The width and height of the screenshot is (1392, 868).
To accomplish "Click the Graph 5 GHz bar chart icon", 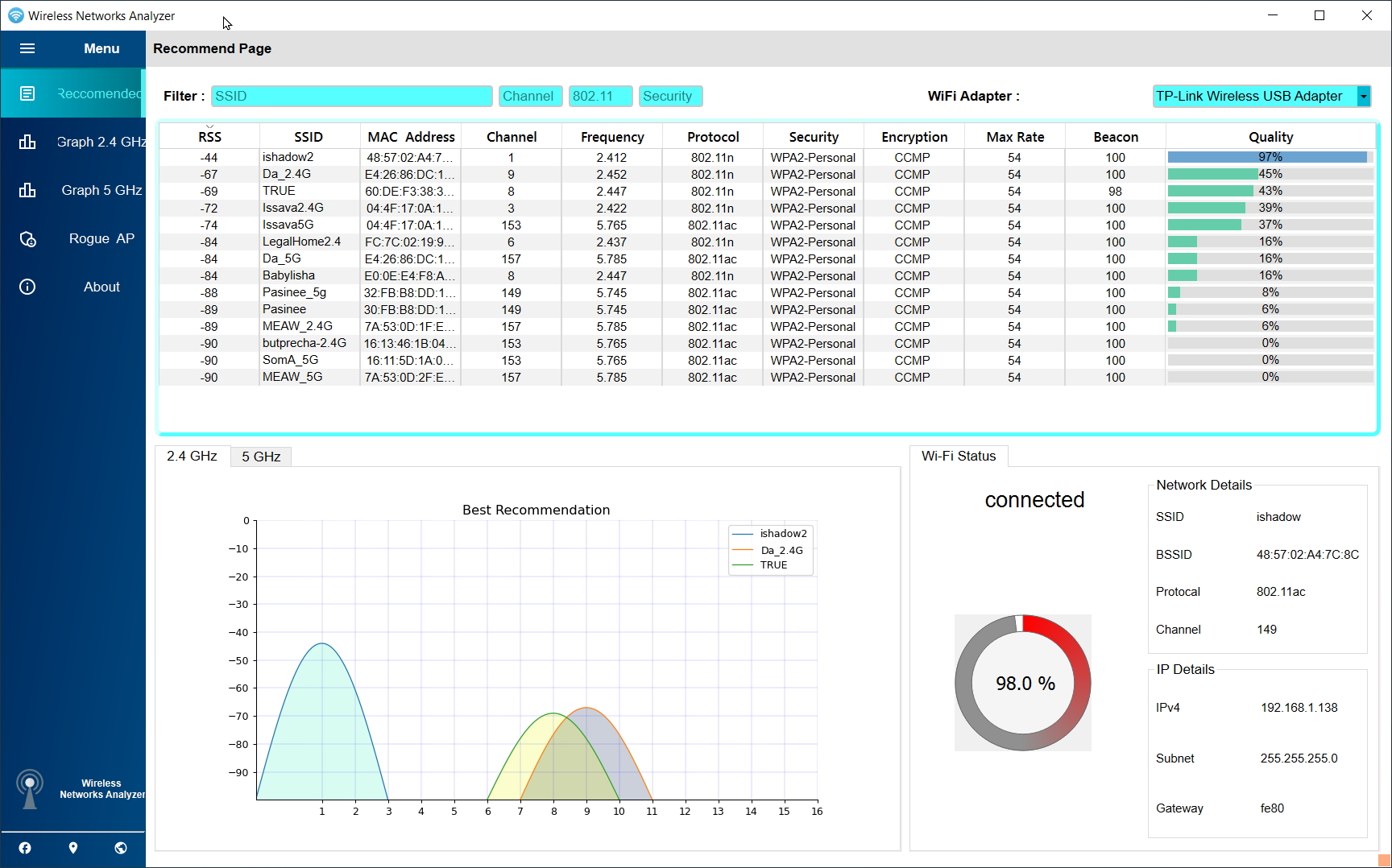I will tap(27, 190).
